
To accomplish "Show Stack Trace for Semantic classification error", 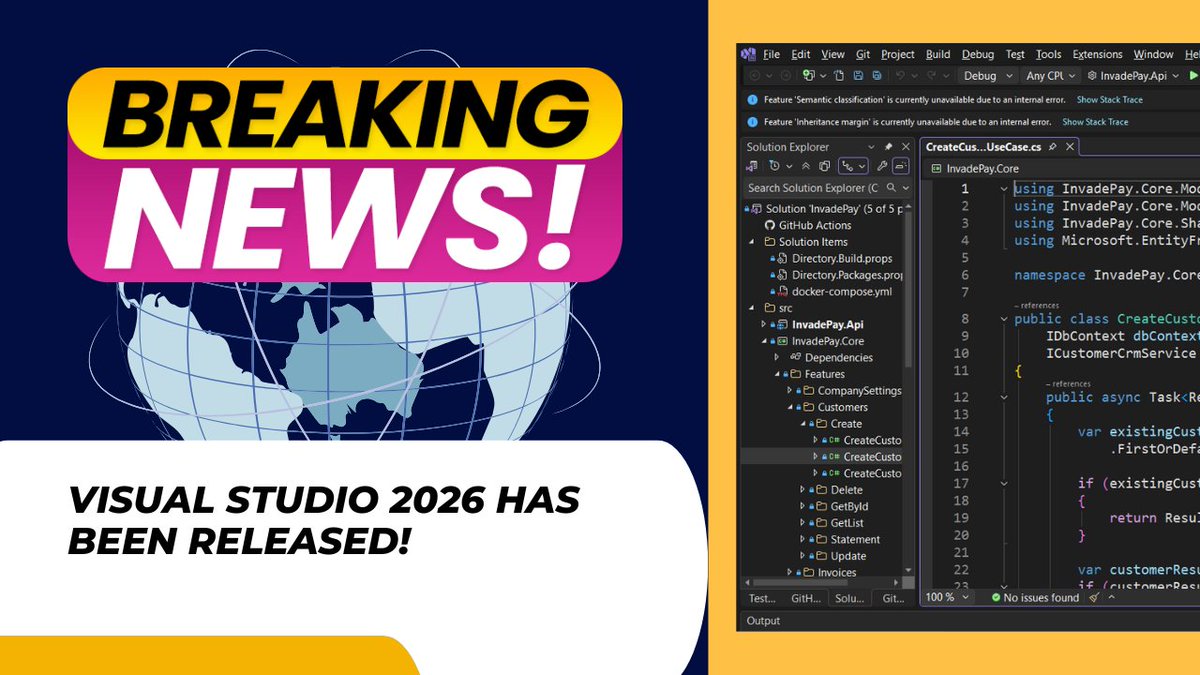I will (1110, 100).
